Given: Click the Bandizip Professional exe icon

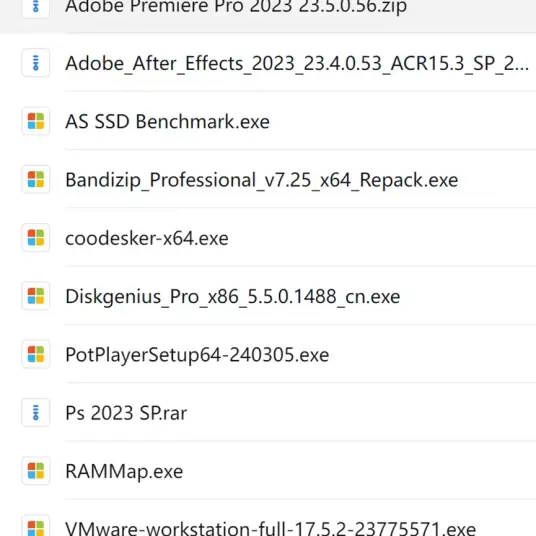Looking at the screenshot, I should pyautogui.click(x=36, y=179).
